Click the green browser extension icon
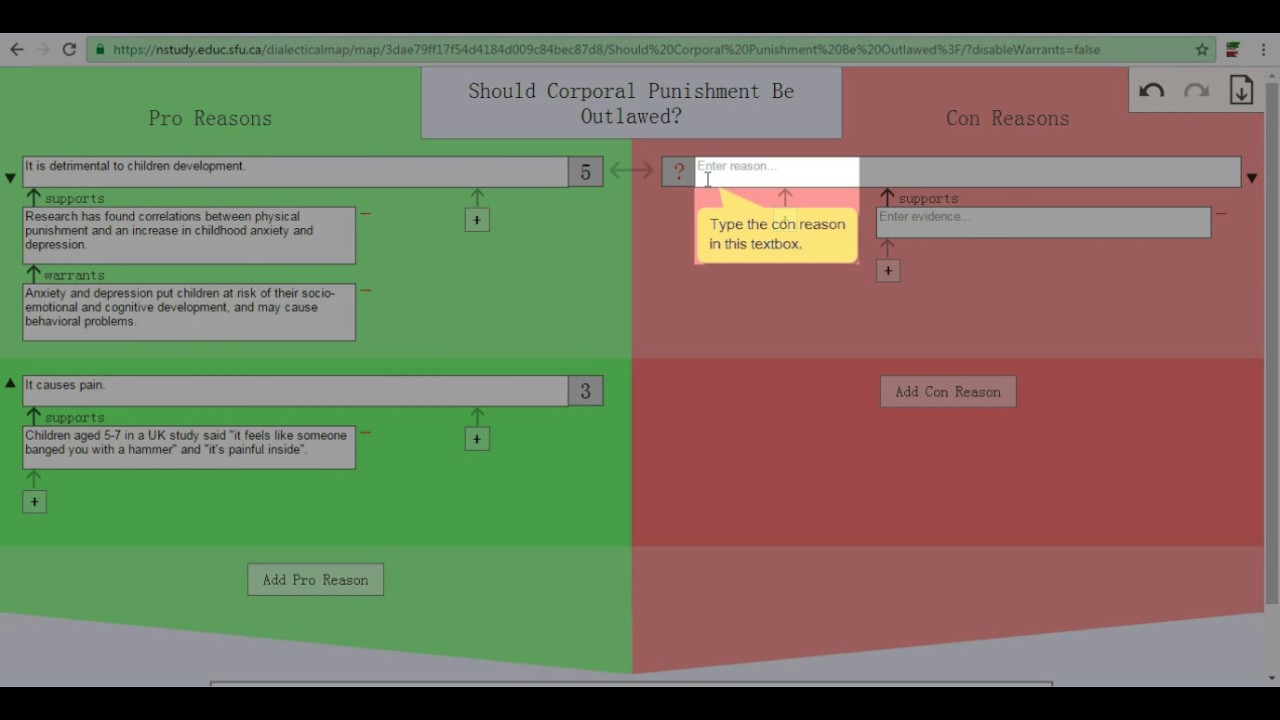 [1233, 49]
